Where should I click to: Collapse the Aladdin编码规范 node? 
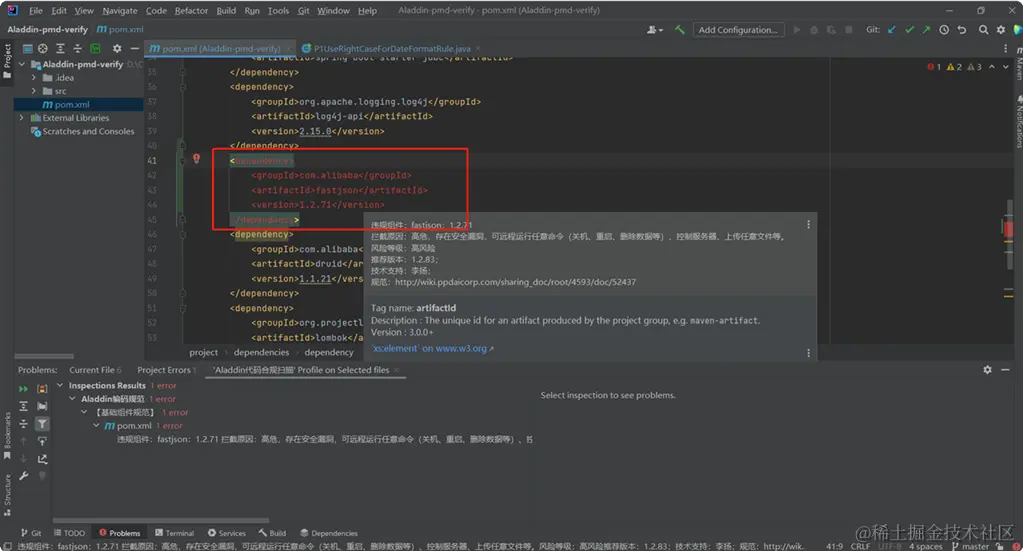pyautogui.click(x=72, y=399)
